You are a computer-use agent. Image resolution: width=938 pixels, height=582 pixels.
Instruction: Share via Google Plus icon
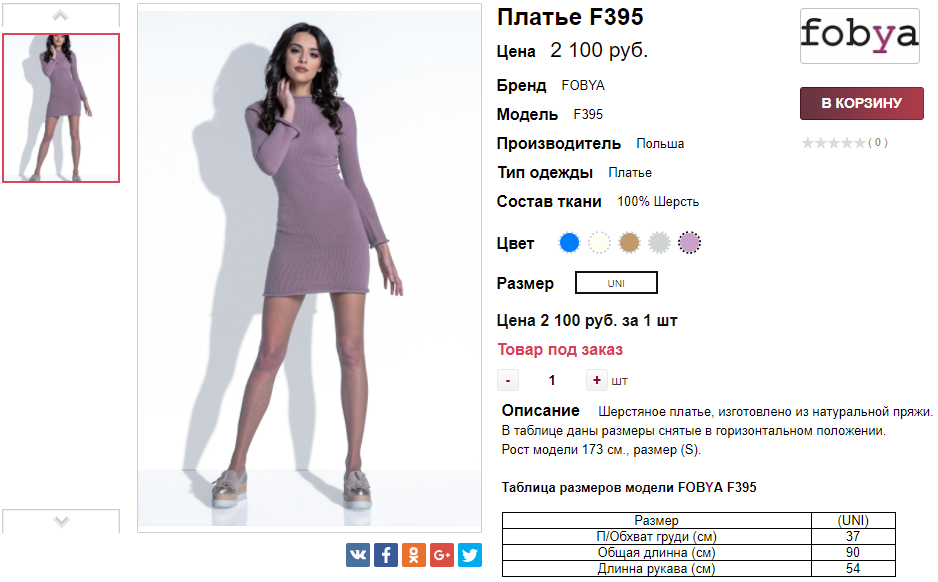(x=442, y=555)
